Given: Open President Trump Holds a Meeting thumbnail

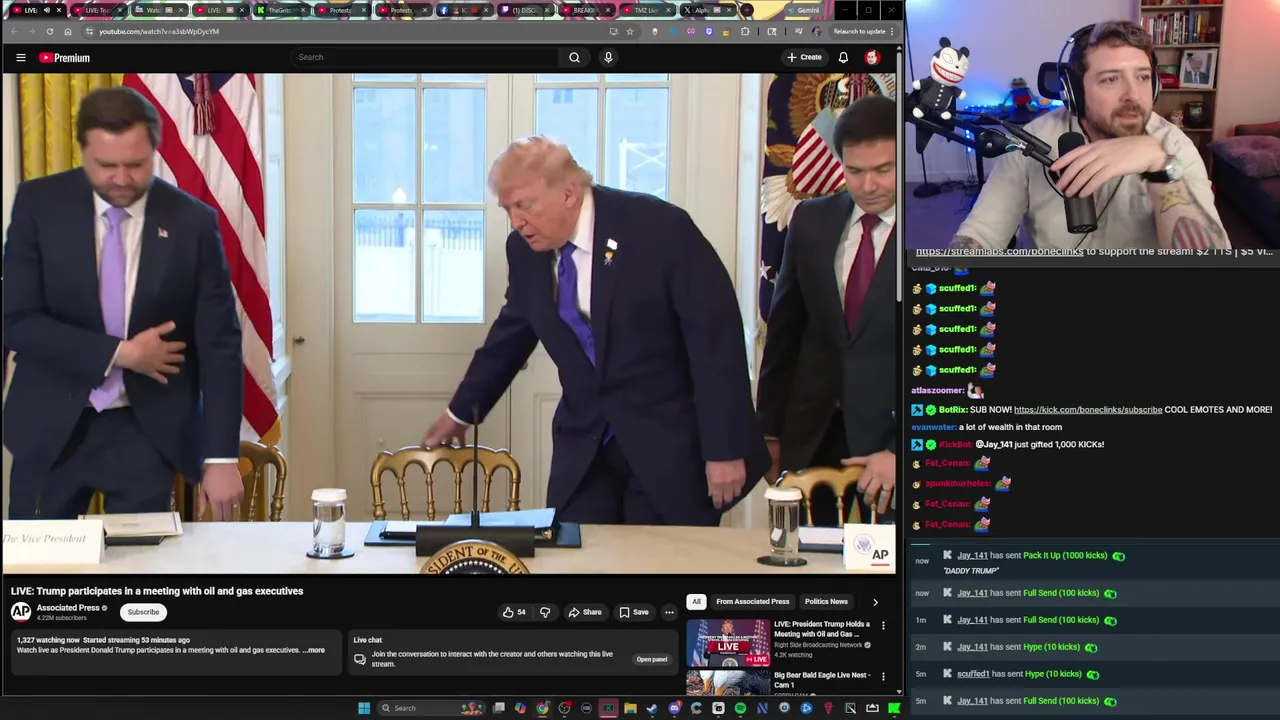Looking at the screenshot, I should 728,643.
